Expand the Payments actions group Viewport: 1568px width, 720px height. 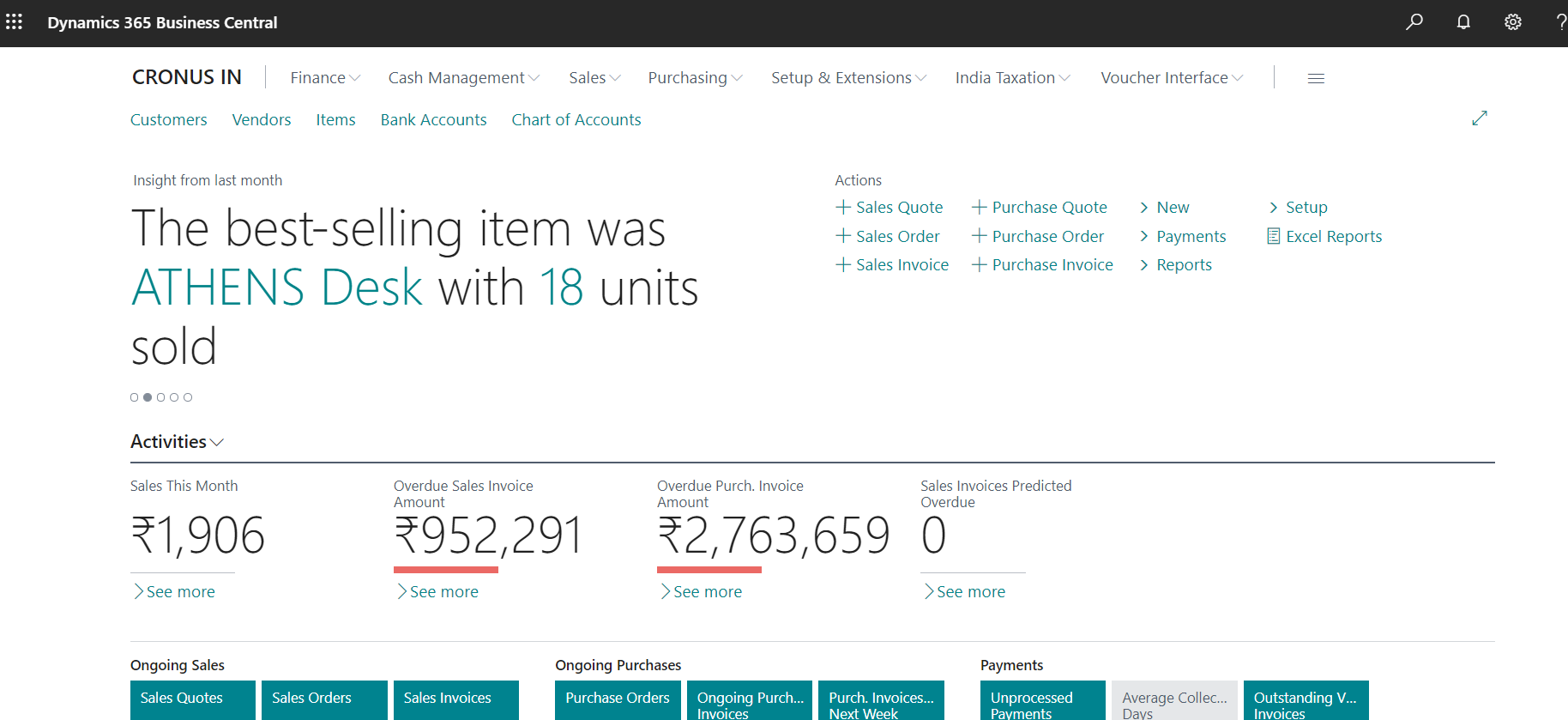(1182, 236)
